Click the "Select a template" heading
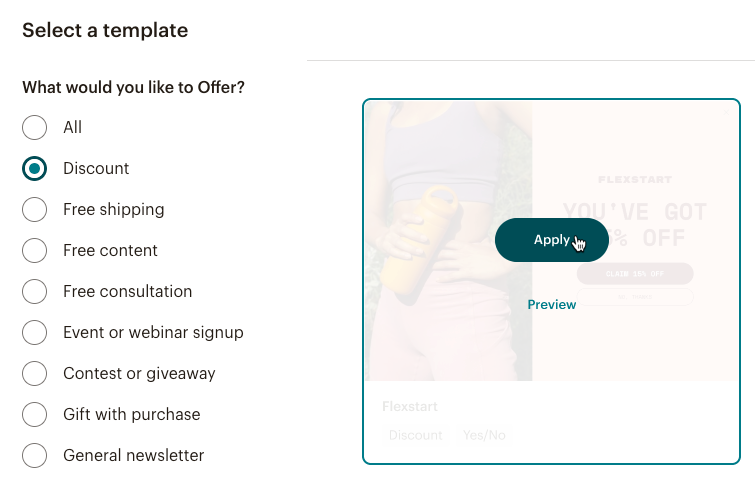Screen dimensions: 755x488 click(105, 30)
